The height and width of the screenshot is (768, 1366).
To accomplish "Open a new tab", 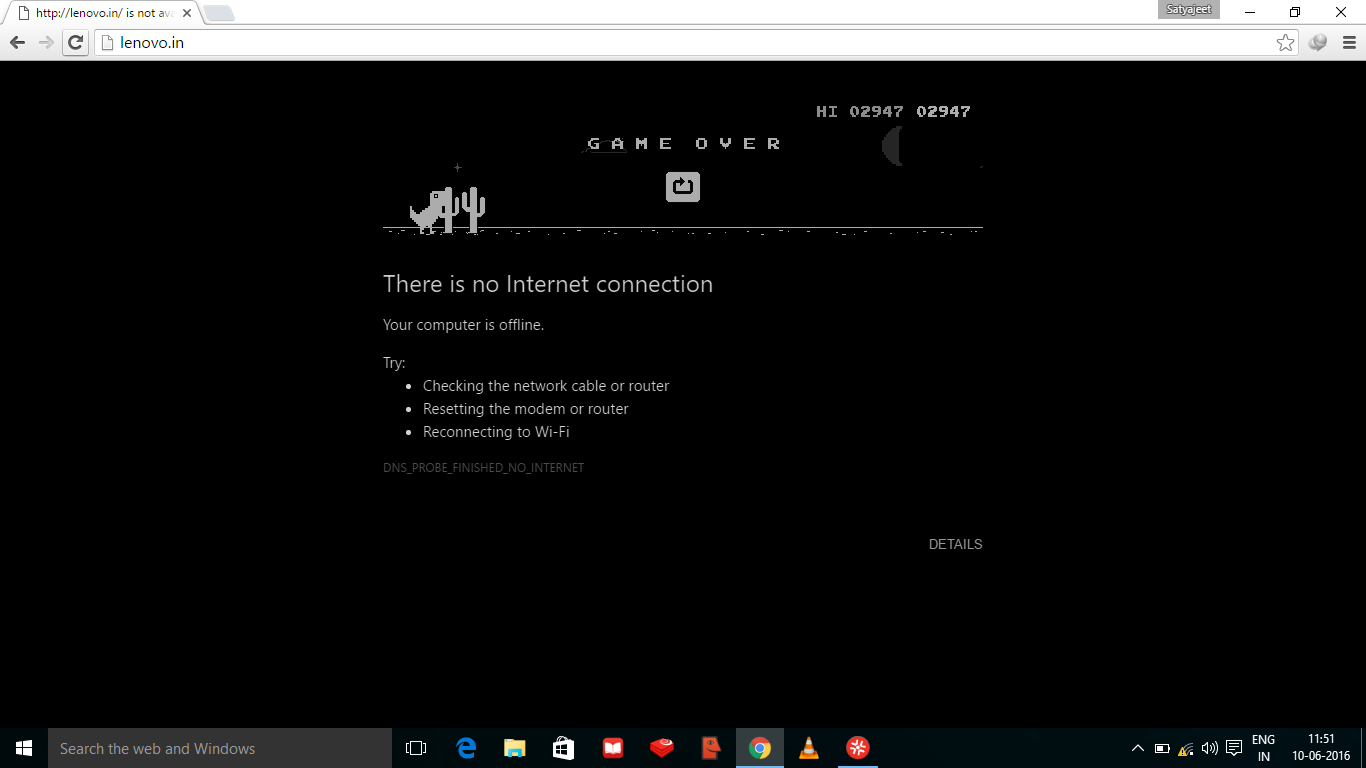I will pyautogui.click(x=218, y=13).
